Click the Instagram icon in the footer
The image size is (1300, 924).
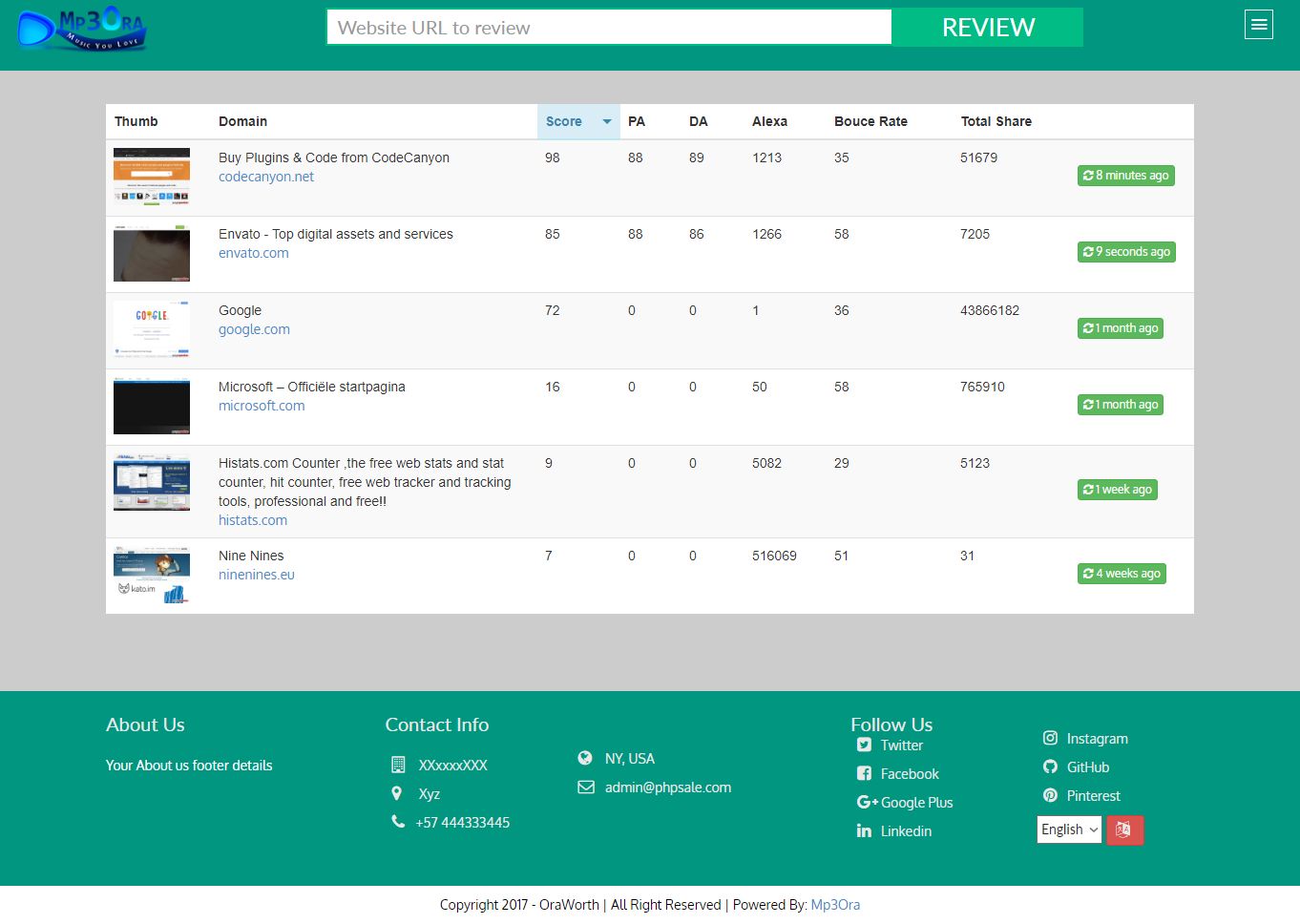click(x=1050, y=738)
